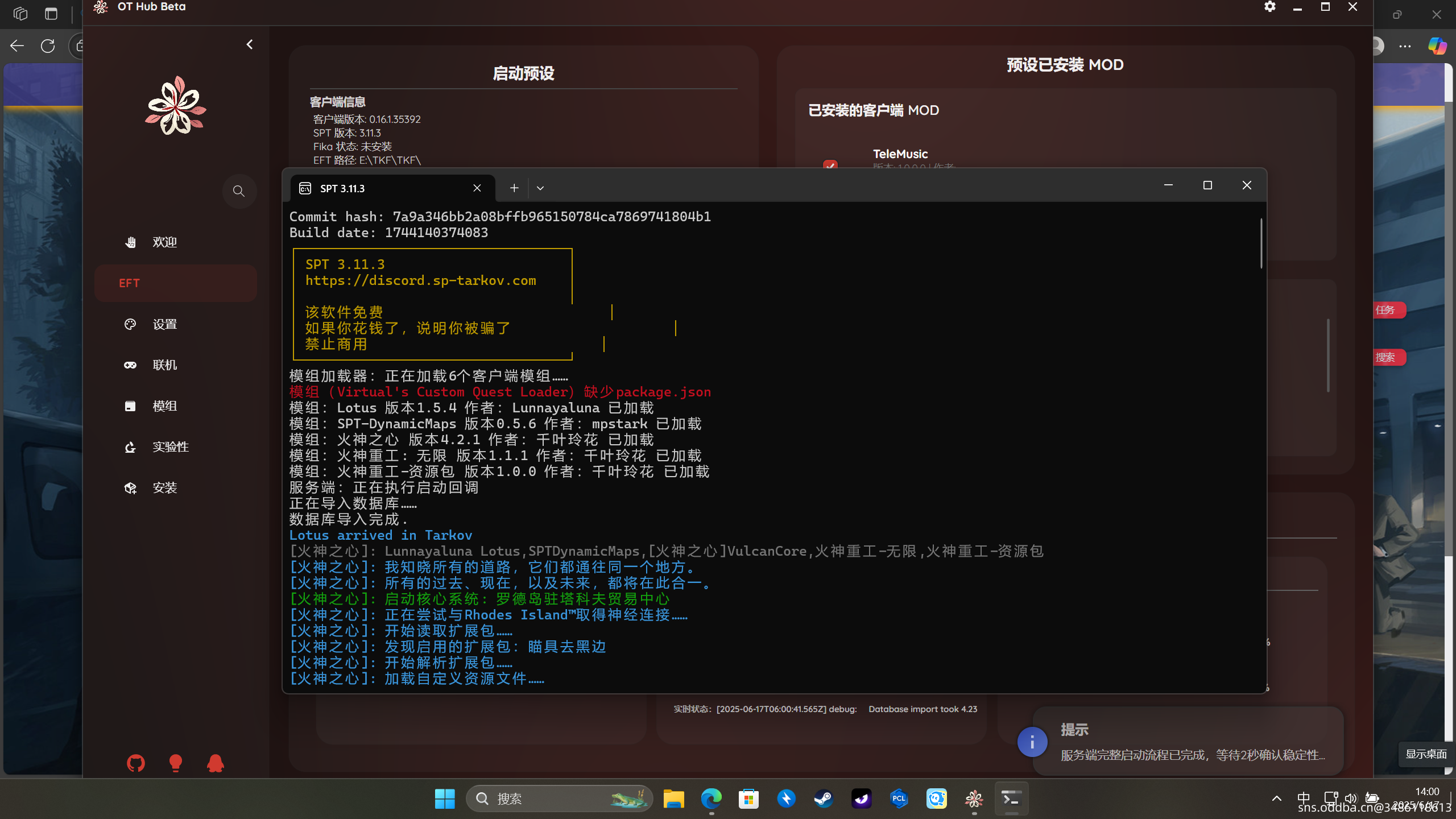
Task: Open File Explorer from taskbar
Action: pyautogui.click(x=673, y=799)
